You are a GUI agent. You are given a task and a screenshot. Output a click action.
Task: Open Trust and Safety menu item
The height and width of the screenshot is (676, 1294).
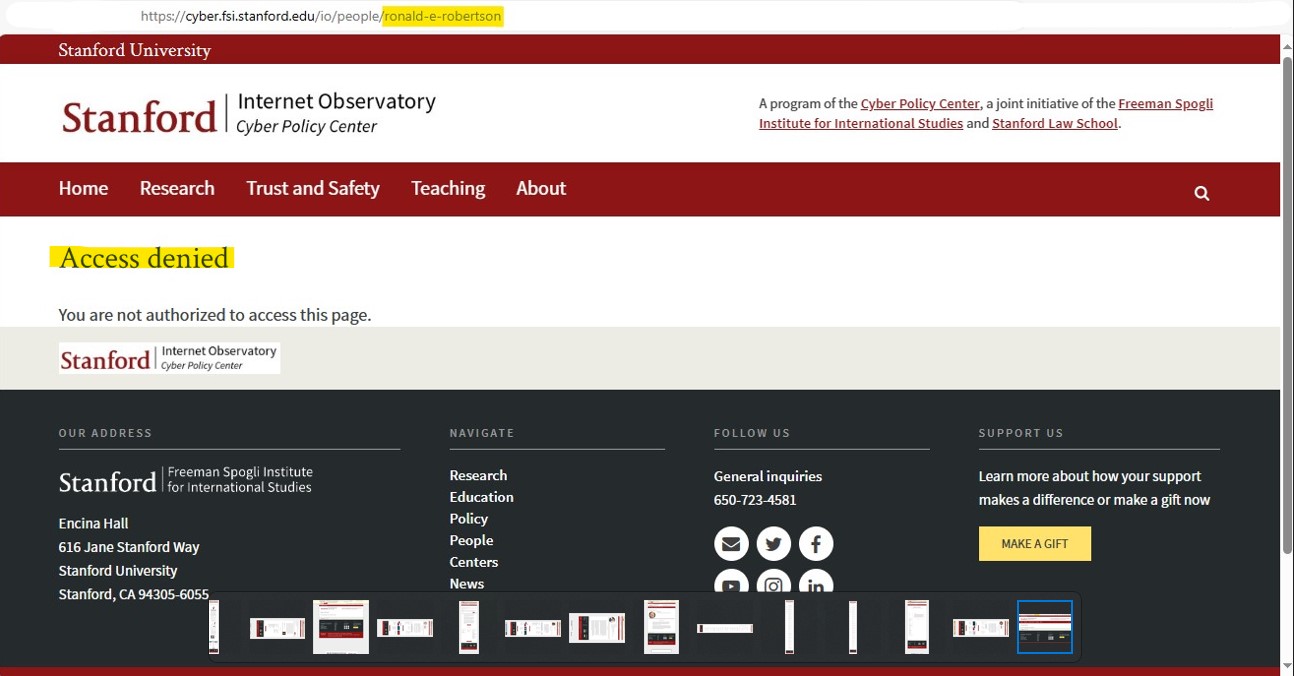click(x=313, y=188)
